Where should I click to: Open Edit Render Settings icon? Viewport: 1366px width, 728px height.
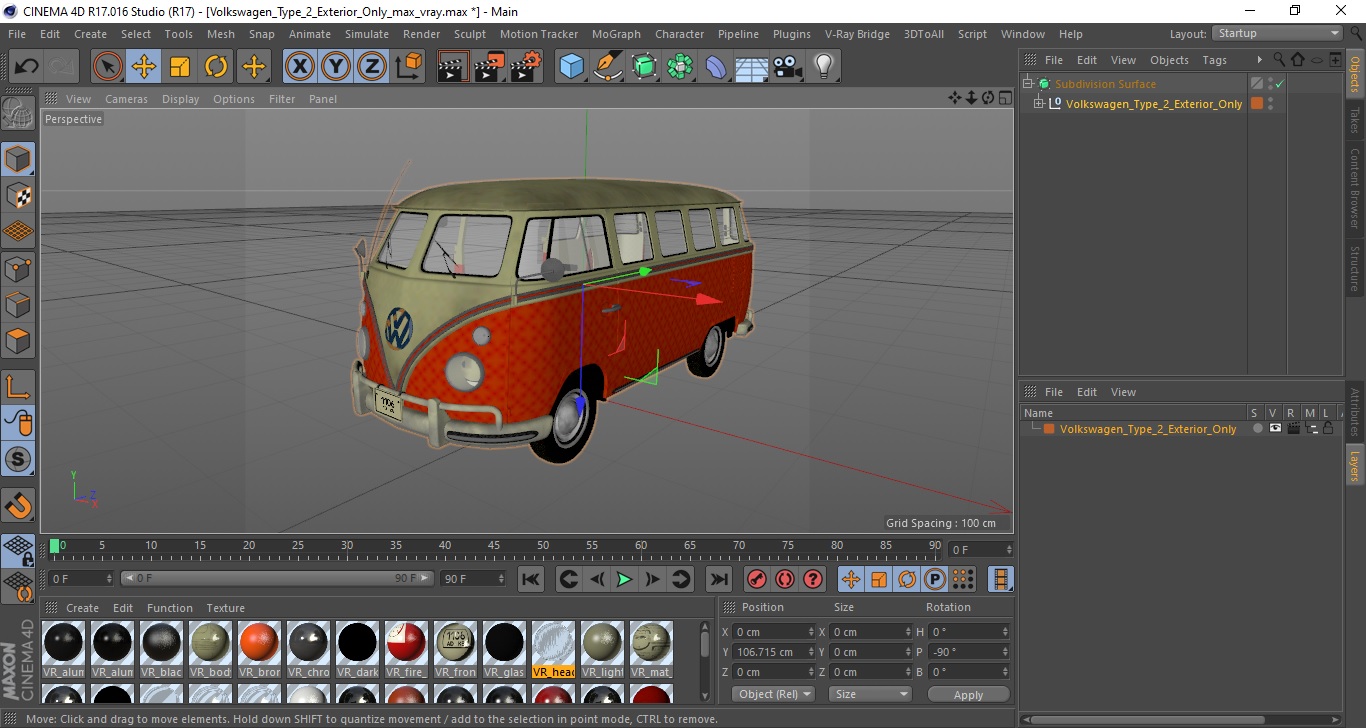tap(526, 67)
